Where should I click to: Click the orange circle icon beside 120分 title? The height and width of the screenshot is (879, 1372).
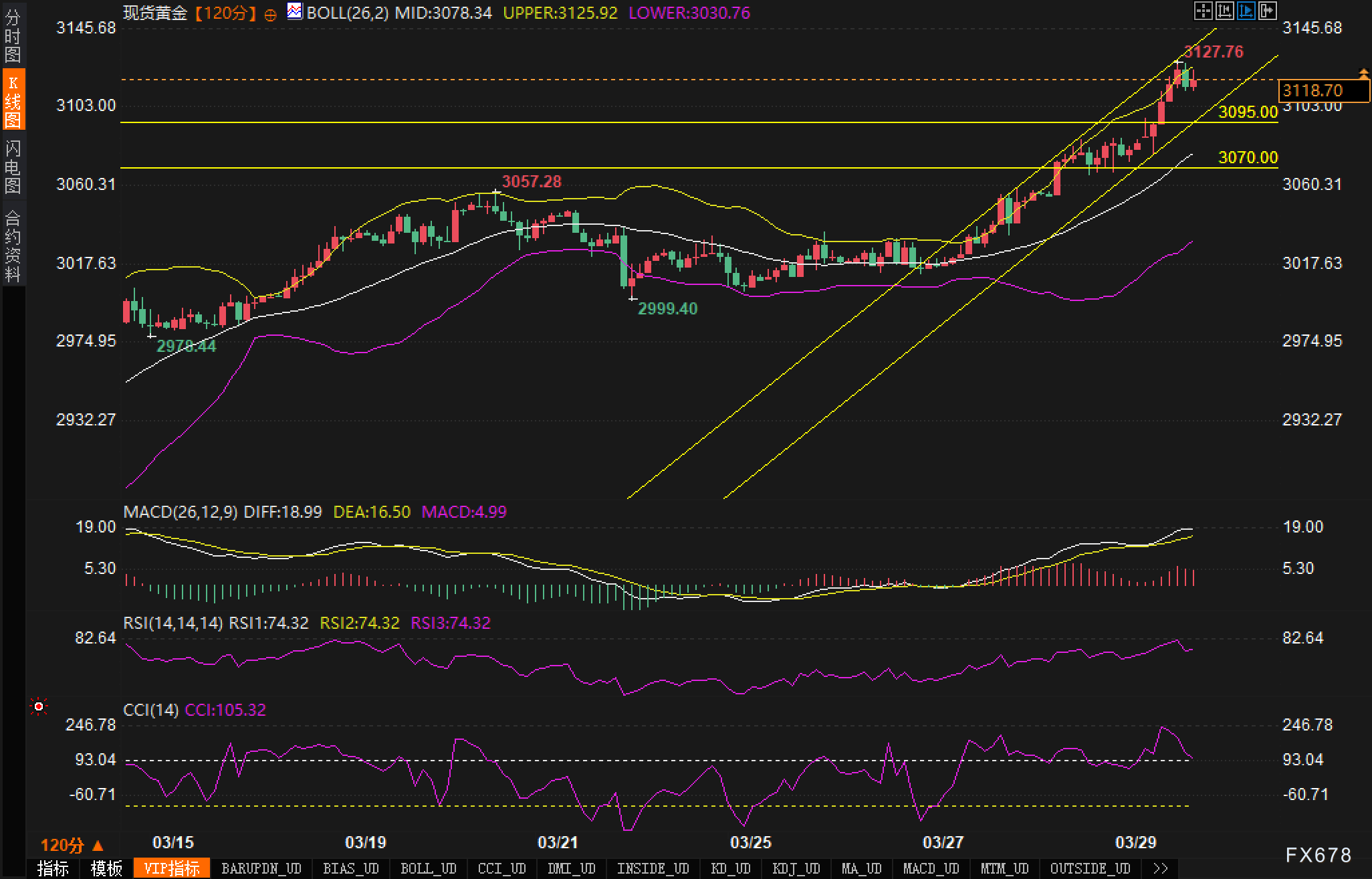pos(271,15)
